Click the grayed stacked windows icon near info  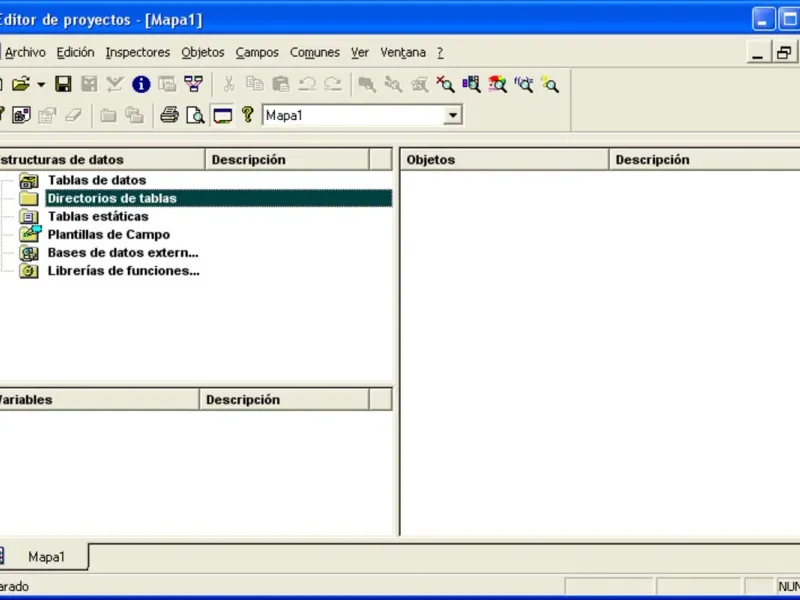(167, 84)
